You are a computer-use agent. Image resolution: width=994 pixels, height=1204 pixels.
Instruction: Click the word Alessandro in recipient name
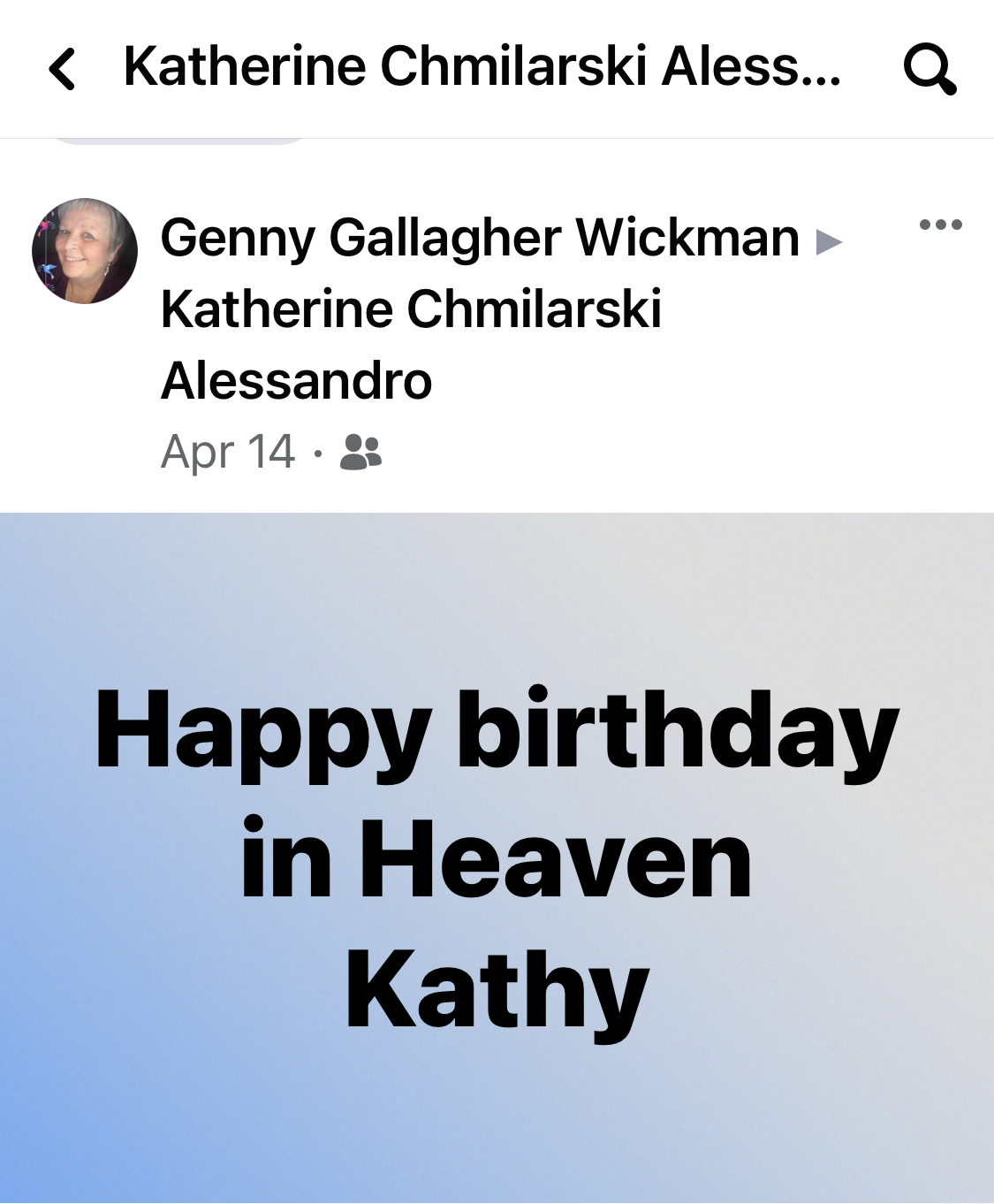tap(297, 380)
